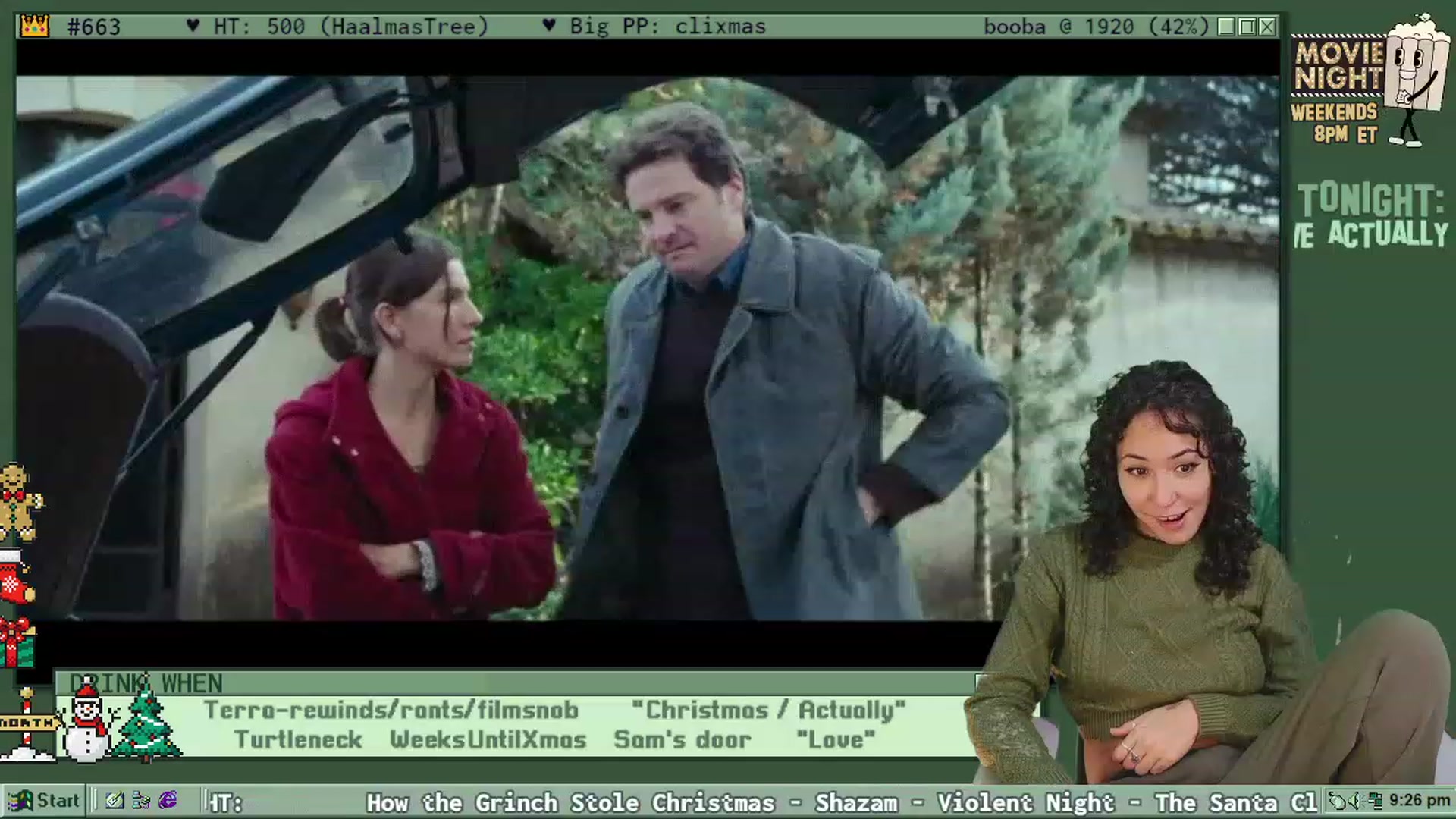The width and height of the screenshot is (1456, 819).
Task: Click the network computers tray icon
Action: pyautogui.click(x=1375, y=801)
